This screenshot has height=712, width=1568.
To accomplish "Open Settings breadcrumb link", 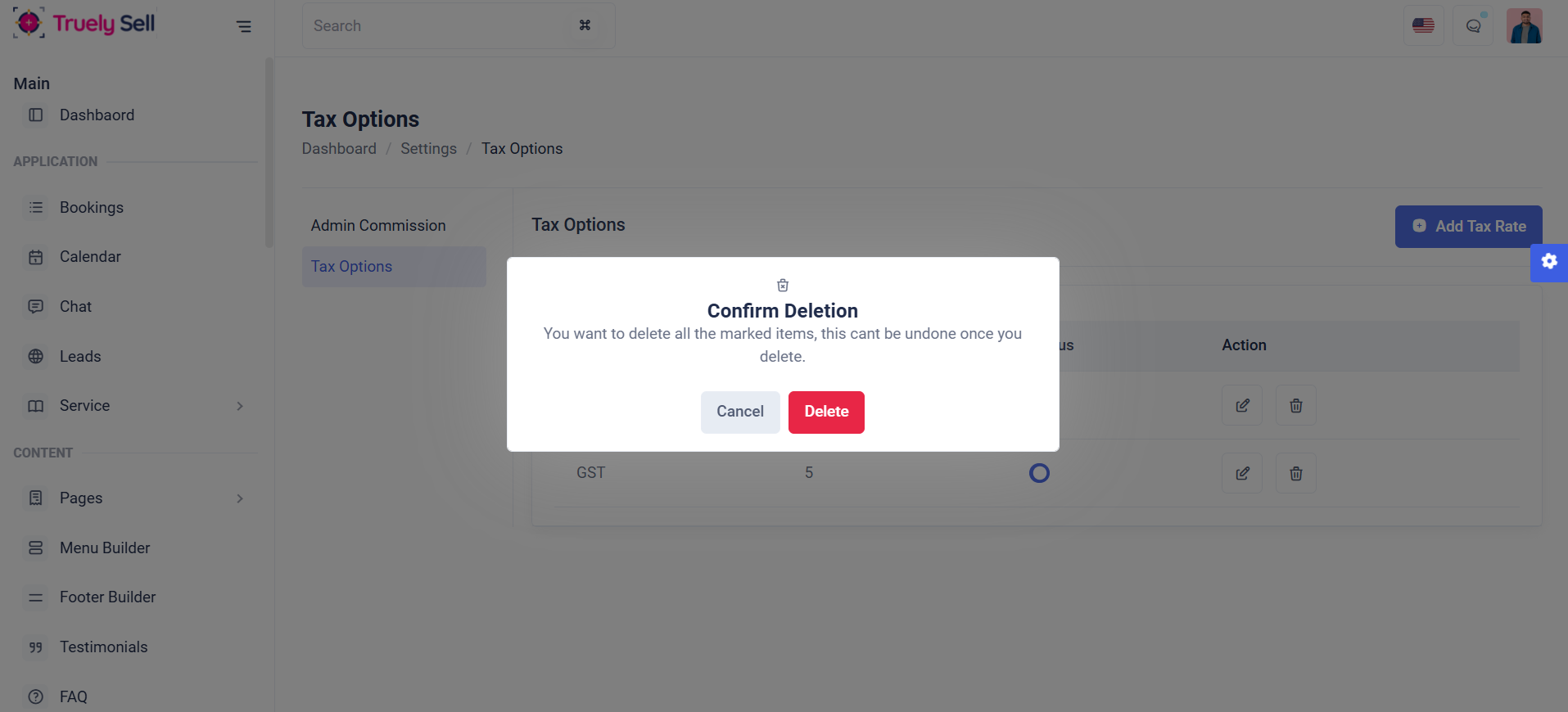I will click(x=428, y=149).
